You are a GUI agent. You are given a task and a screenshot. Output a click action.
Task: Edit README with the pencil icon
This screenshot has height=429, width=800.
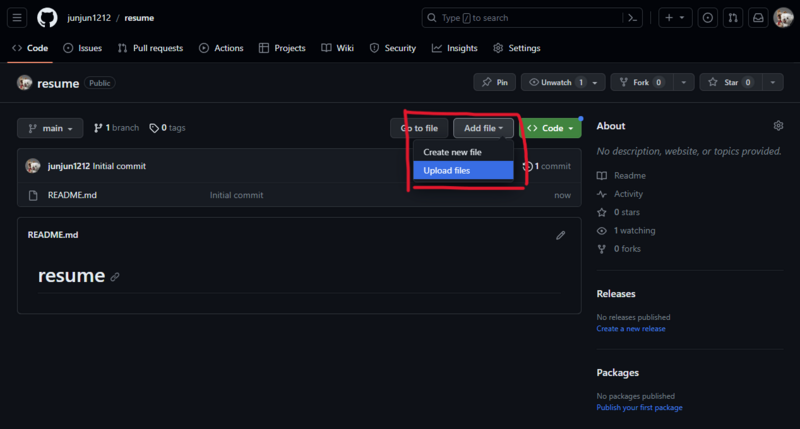561,235
